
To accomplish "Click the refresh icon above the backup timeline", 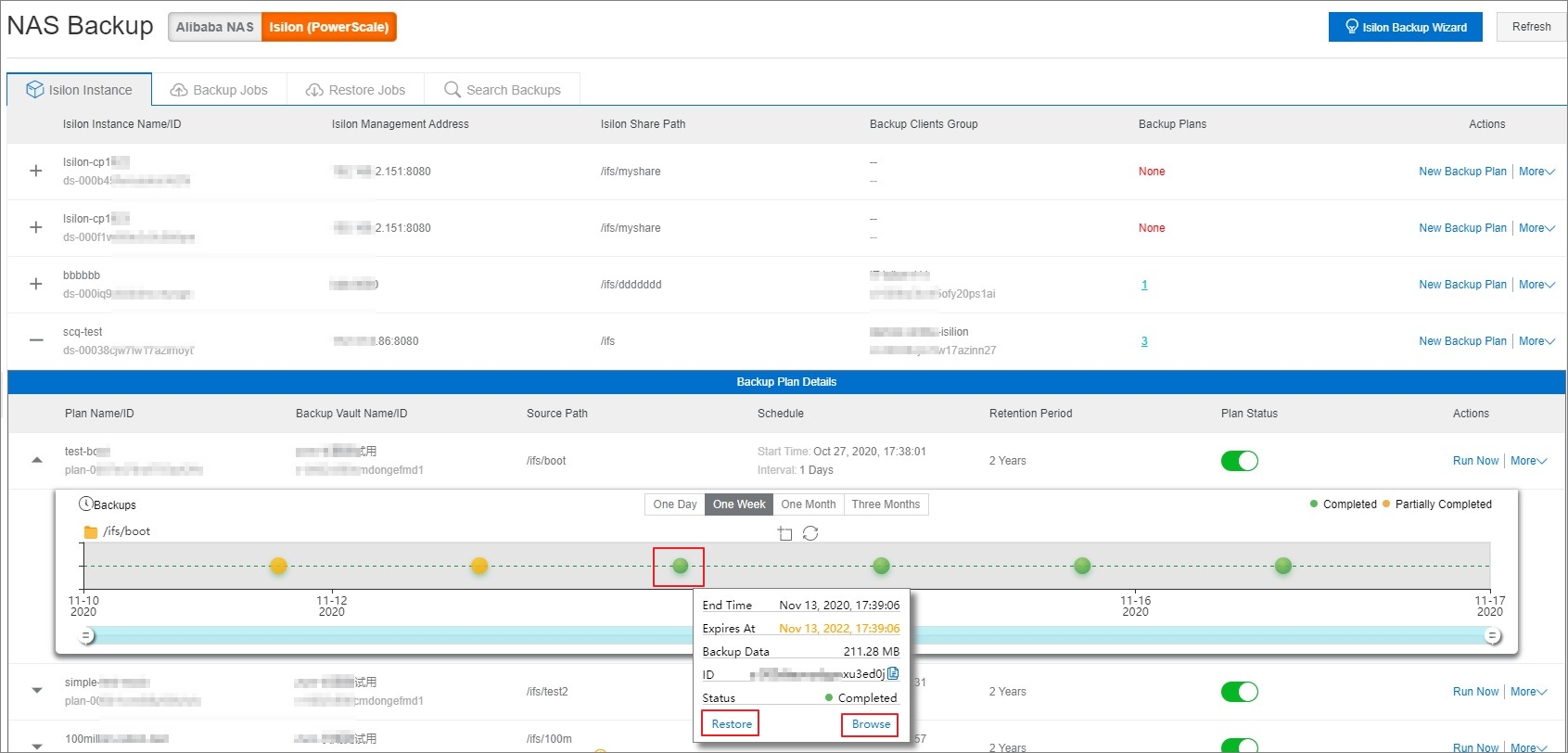I will pos(810,533).
